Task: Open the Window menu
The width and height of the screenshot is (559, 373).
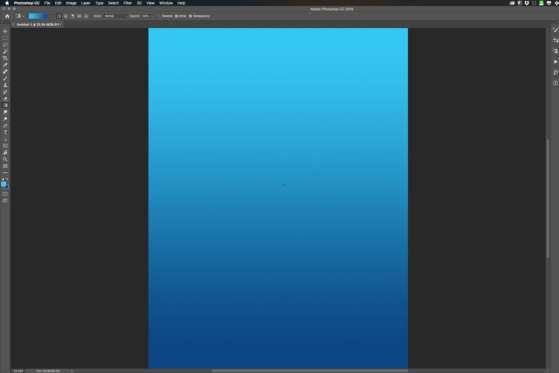Action: 166,3
